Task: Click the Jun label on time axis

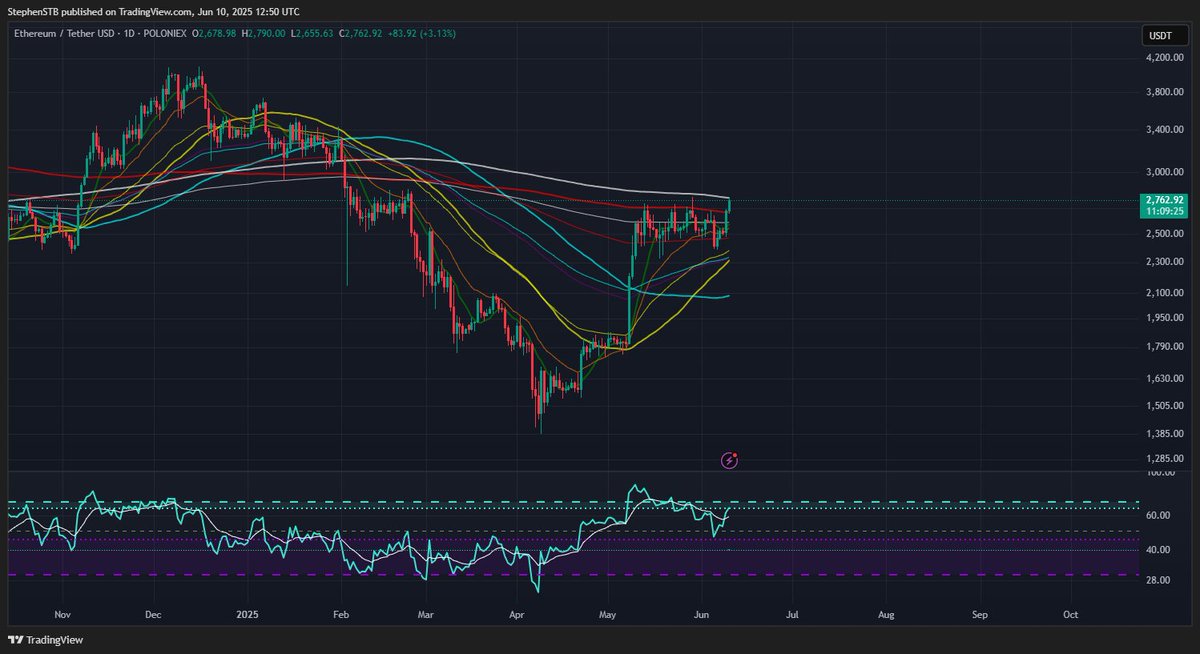Action: pyautogui.click(x=703, y=615)
